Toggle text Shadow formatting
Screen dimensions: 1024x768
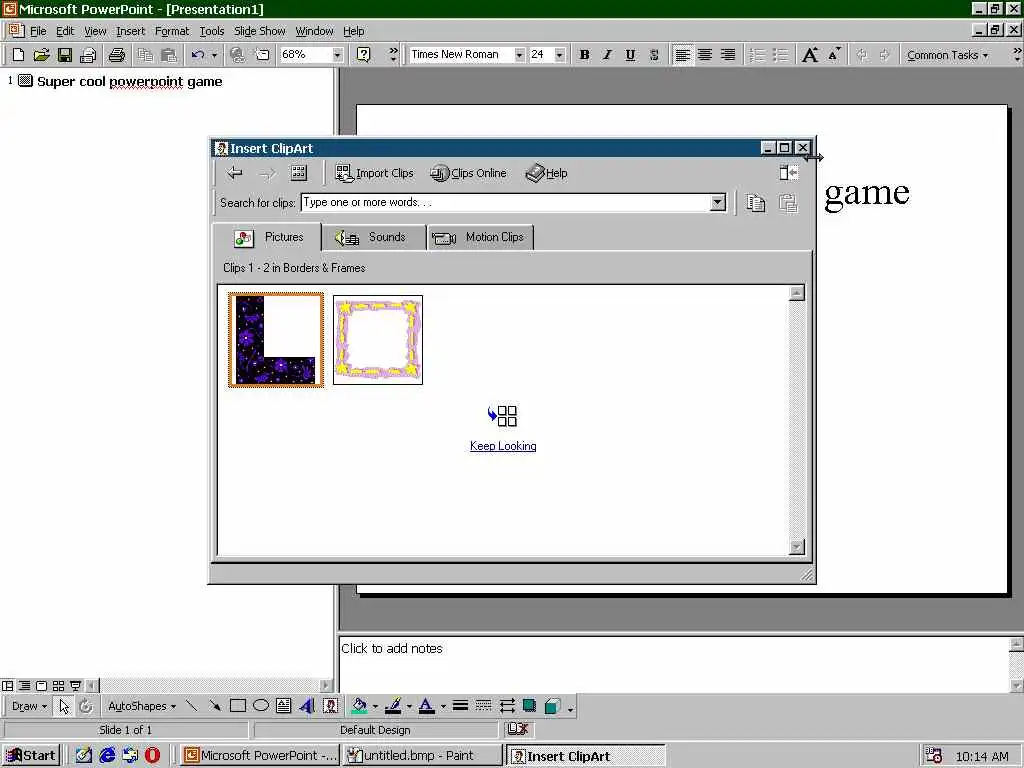click(x=654, y=55)
